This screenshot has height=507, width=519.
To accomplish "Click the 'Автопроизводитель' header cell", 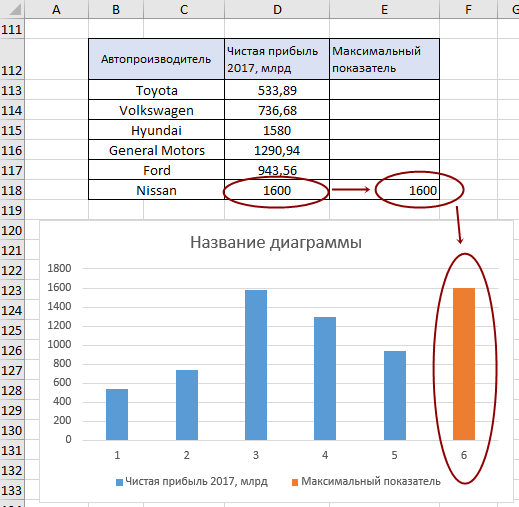I will tap(156, 59).
